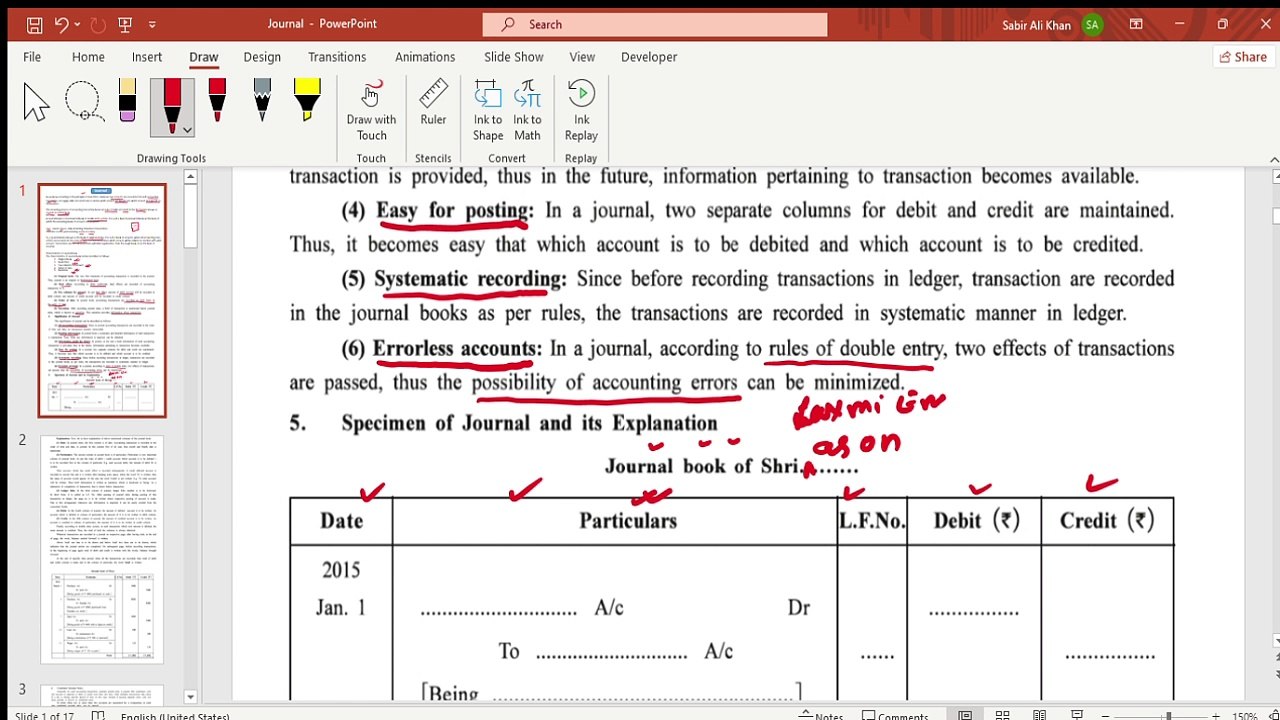The image size is (1280, 720).
Task: Start Slide Show from status bar icon
Action: click(x=1077, y=716)
